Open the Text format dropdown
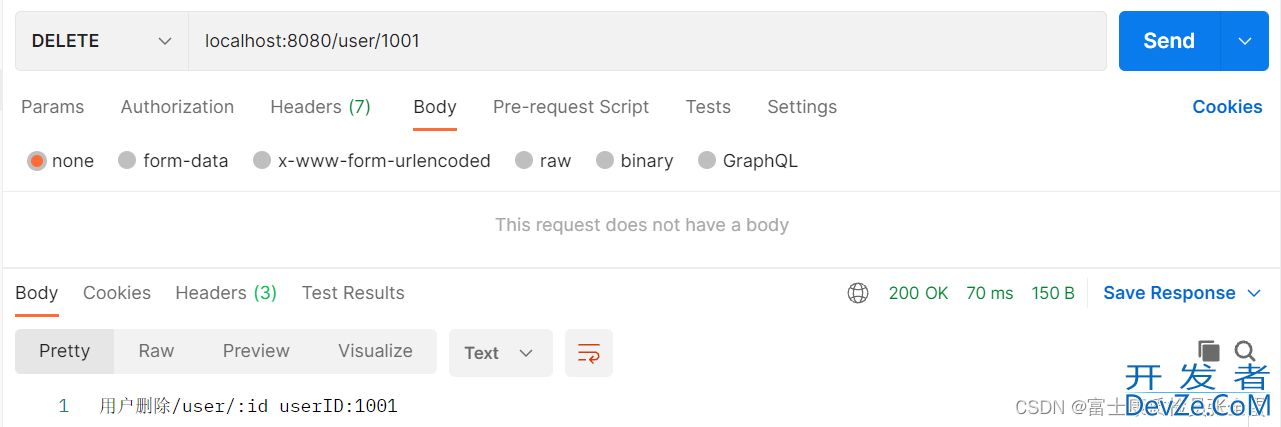The width and height of the screenshot is (1281, 427). [x=500, y=353]
